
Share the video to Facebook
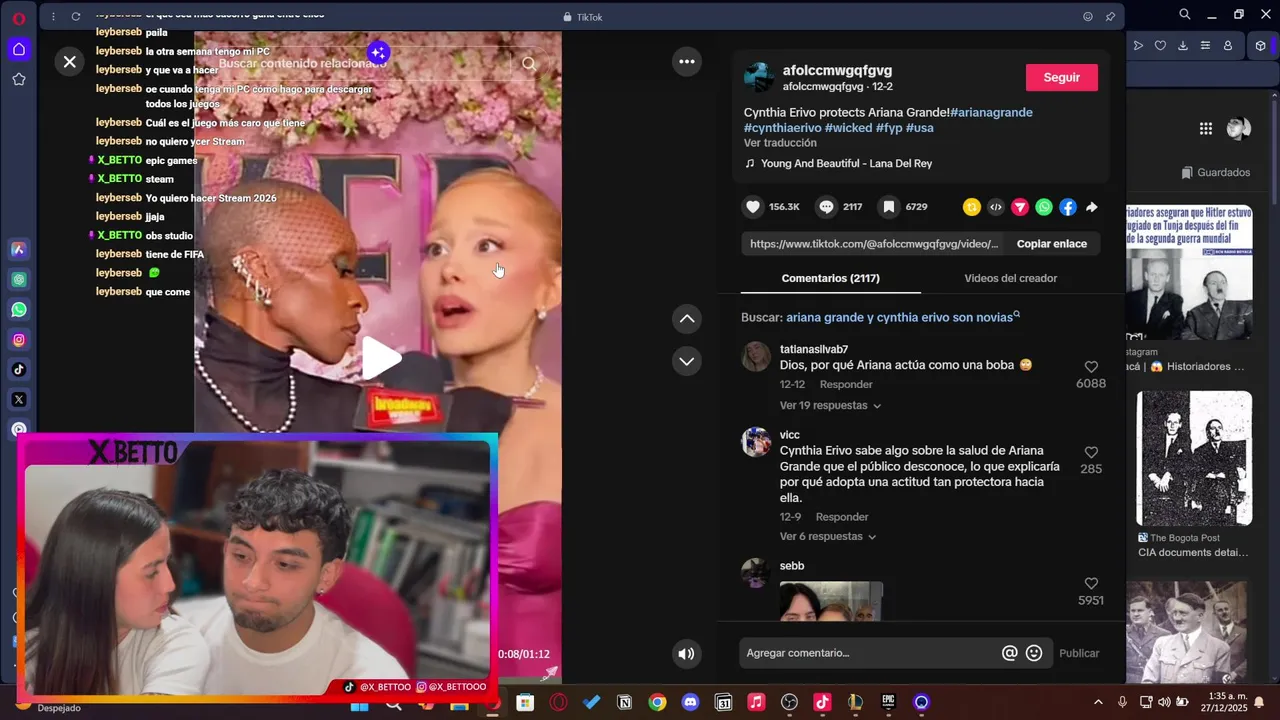[x=1068, y=207]
